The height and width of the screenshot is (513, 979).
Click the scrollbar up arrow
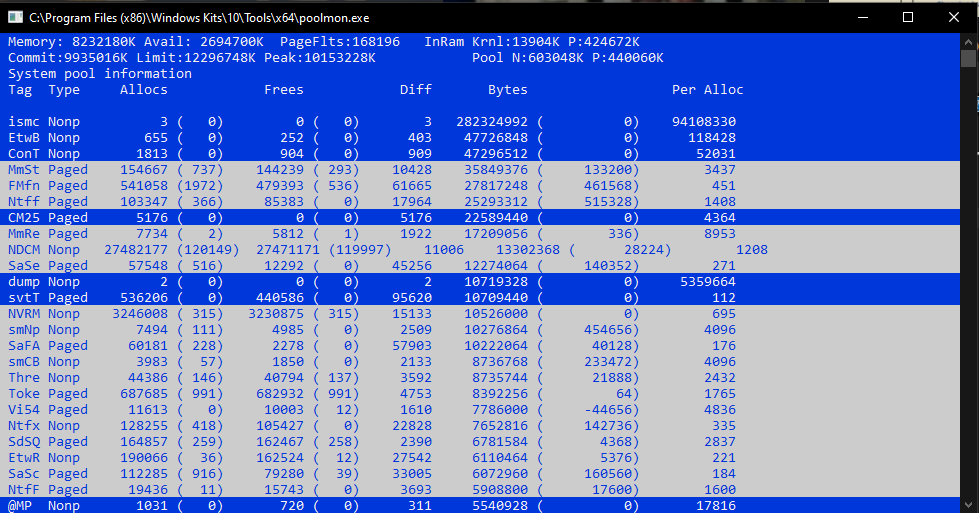968,42
